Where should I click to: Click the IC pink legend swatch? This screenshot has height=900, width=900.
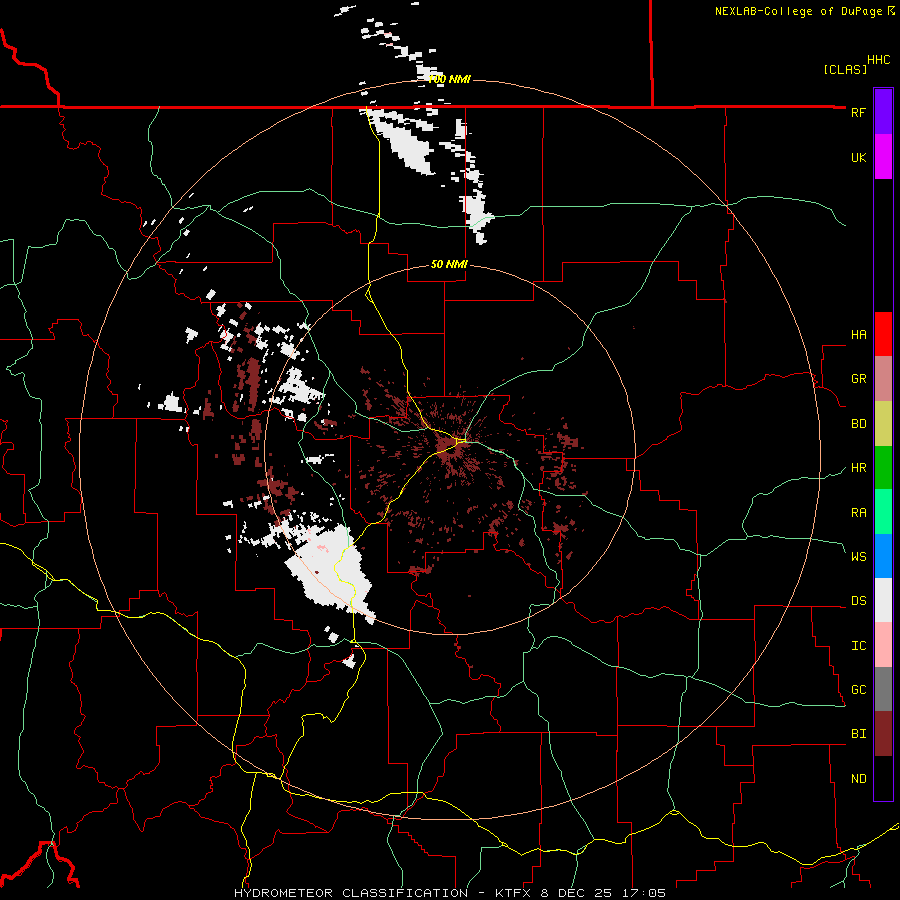[x=883, y=645]
